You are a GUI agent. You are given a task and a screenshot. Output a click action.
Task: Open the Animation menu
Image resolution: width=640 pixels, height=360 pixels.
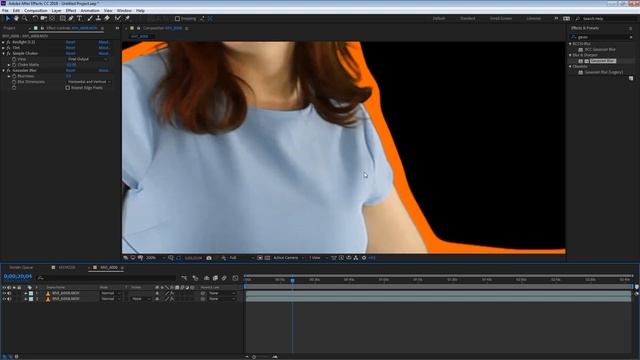point(90,11)
